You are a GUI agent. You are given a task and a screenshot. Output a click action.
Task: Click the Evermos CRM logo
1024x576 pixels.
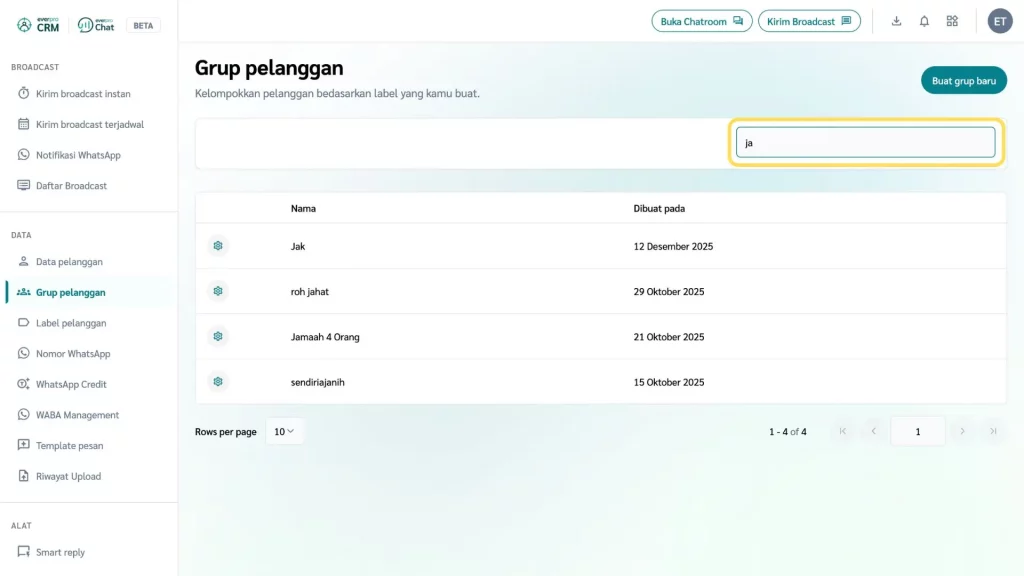(x=39, y=25)
